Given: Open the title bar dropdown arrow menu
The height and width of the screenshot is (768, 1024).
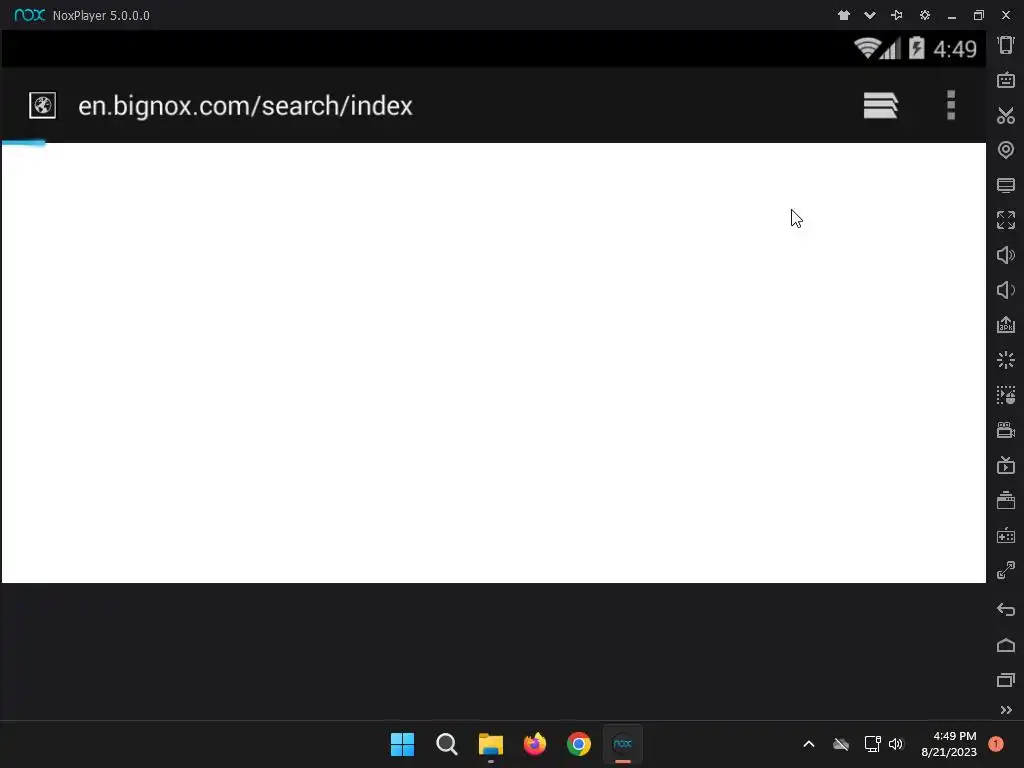Looking at the screenshot, I should pos(870,15).
